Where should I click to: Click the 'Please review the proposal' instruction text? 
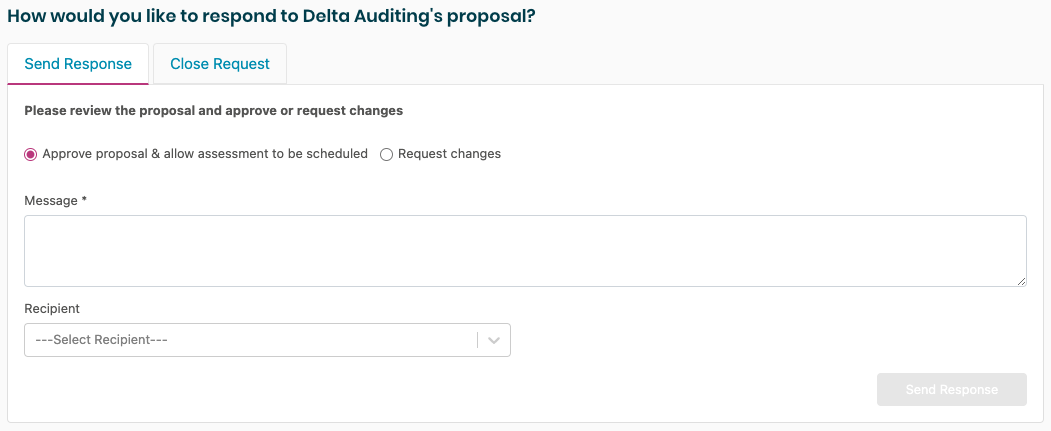[110, 111]
